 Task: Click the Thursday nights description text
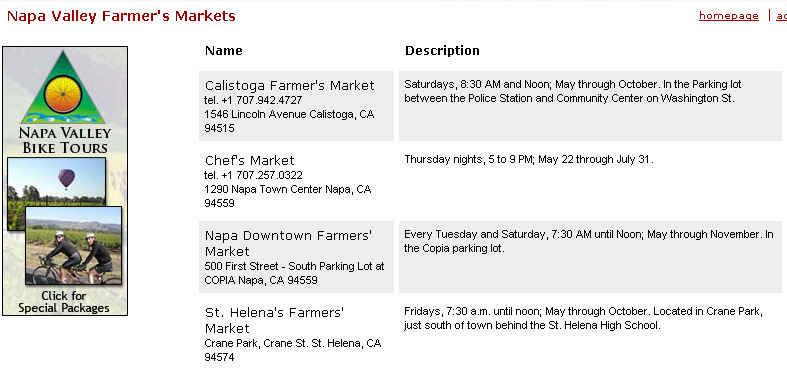tap(529, 160)
